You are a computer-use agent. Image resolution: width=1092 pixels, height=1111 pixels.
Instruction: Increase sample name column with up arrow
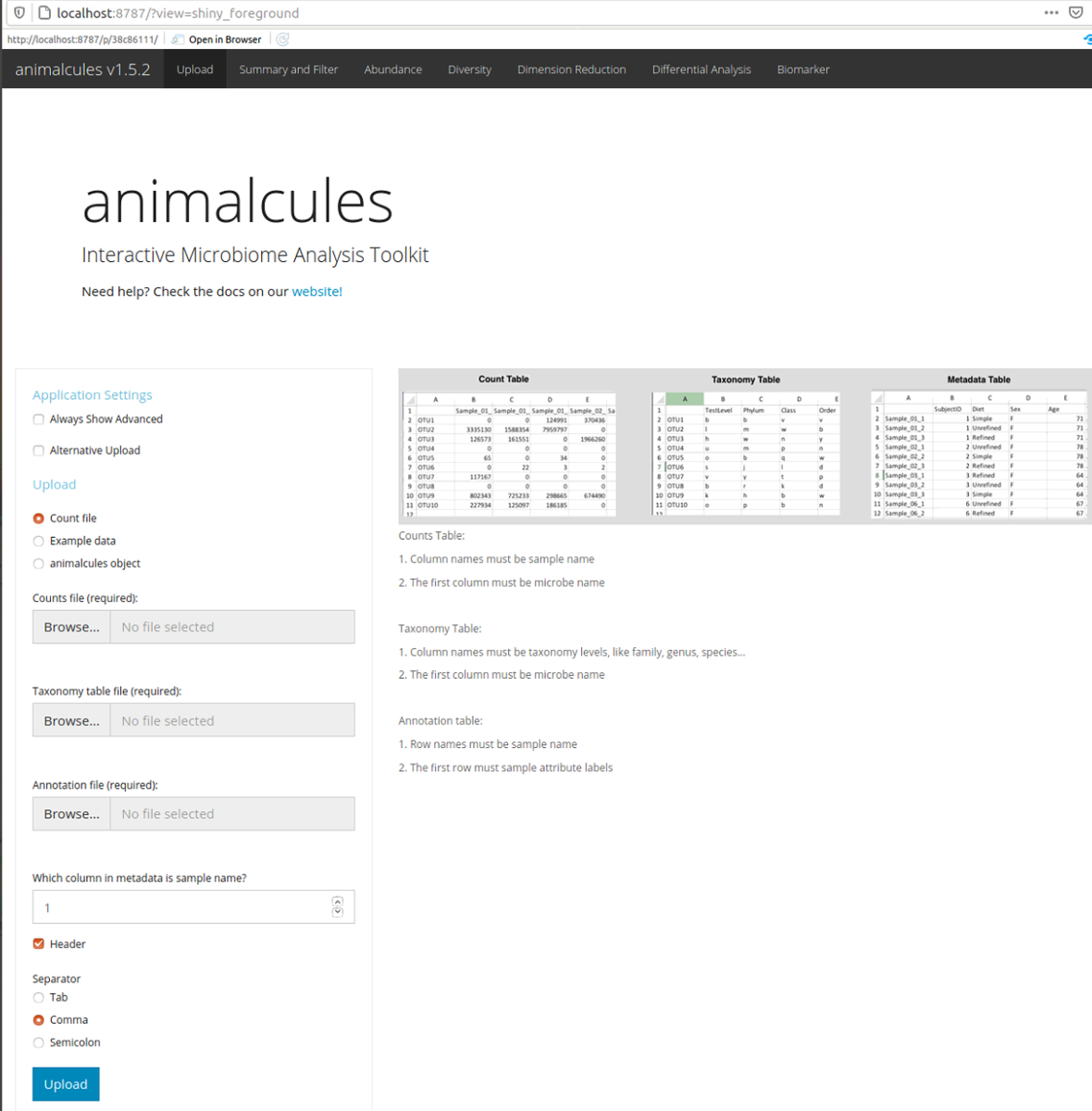coord(337,902)
